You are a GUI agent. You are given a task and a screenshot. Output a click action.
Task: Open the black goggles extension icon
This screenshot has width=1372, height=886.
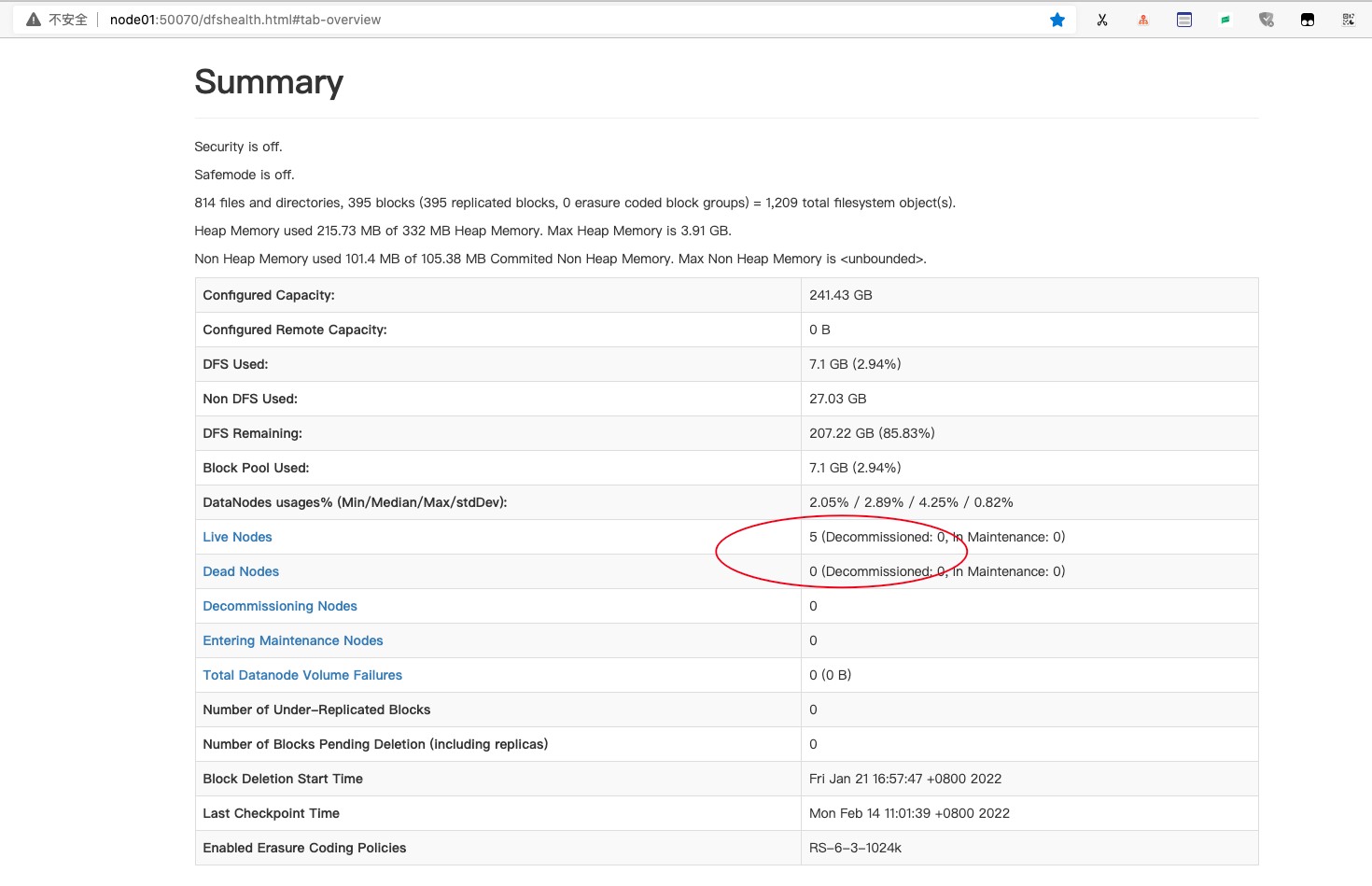(x=1308, y=20)
